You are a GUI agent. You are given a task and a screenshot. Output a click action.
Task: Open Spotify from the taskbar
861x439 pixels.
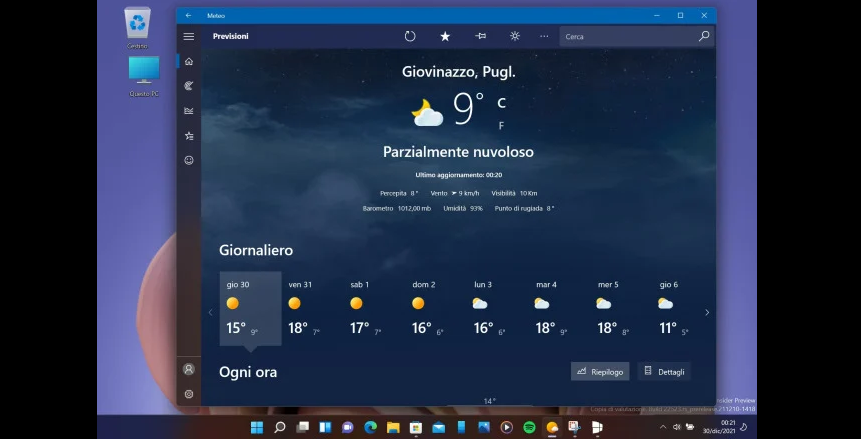529,427
